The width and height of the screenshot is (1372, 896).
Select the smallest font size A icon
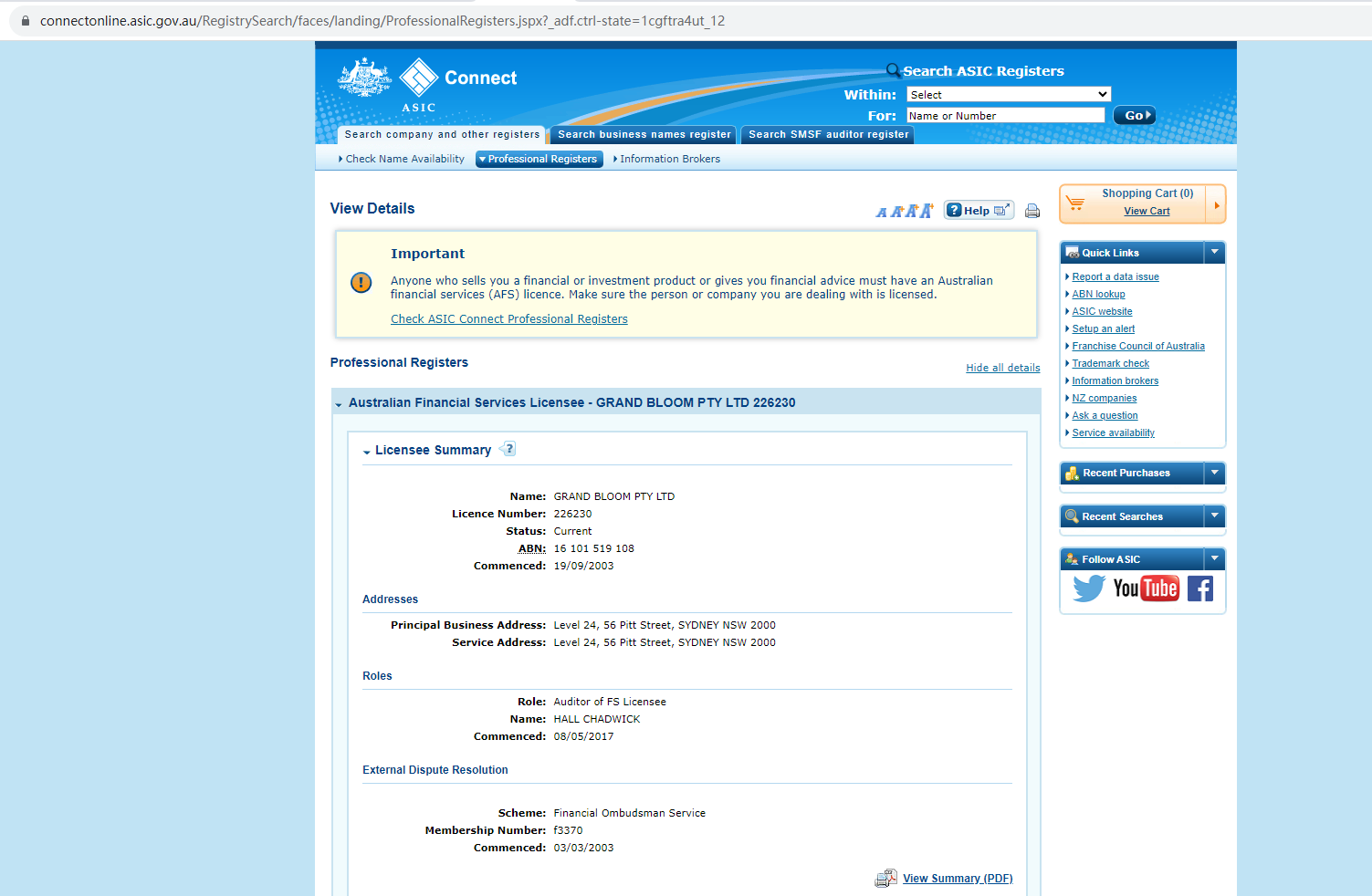coord(881,213)
